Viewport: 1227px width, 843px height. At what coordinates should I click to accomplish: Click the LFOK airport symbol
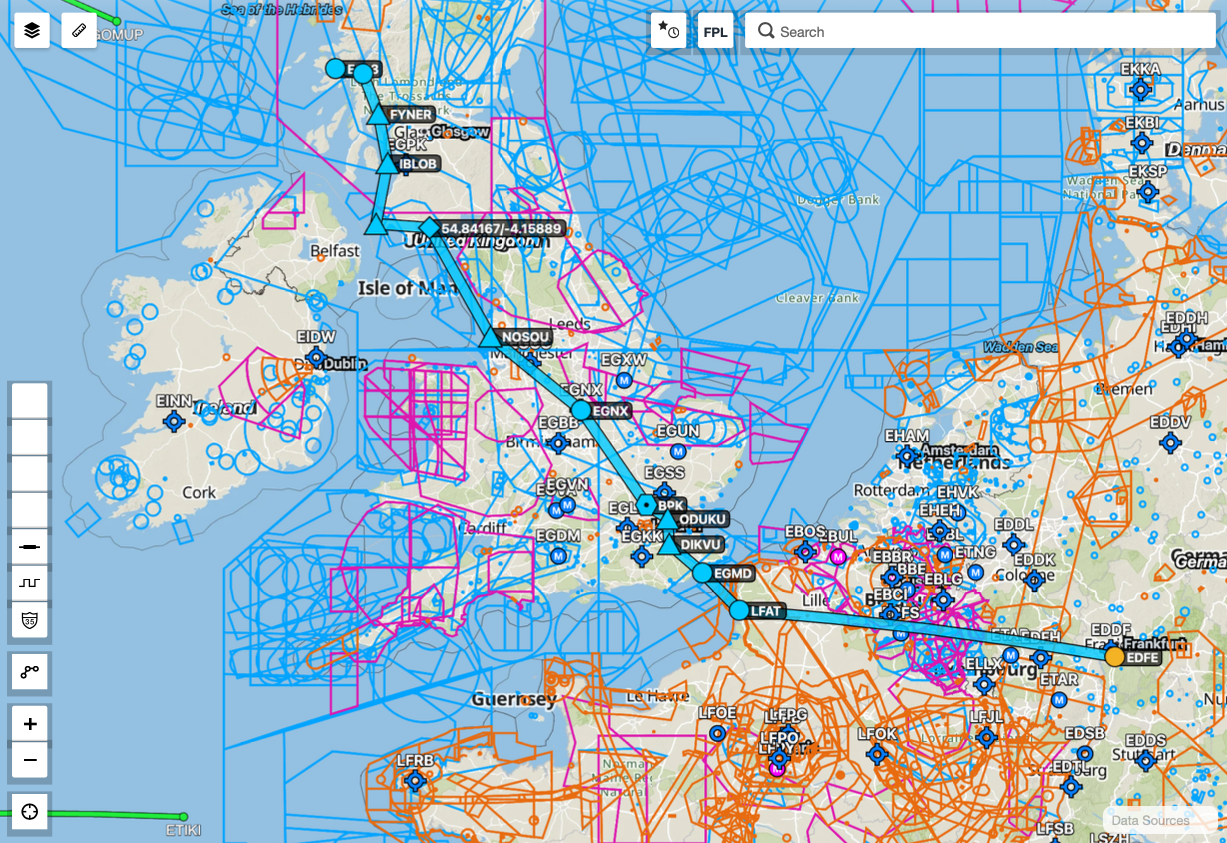[877, 753]
